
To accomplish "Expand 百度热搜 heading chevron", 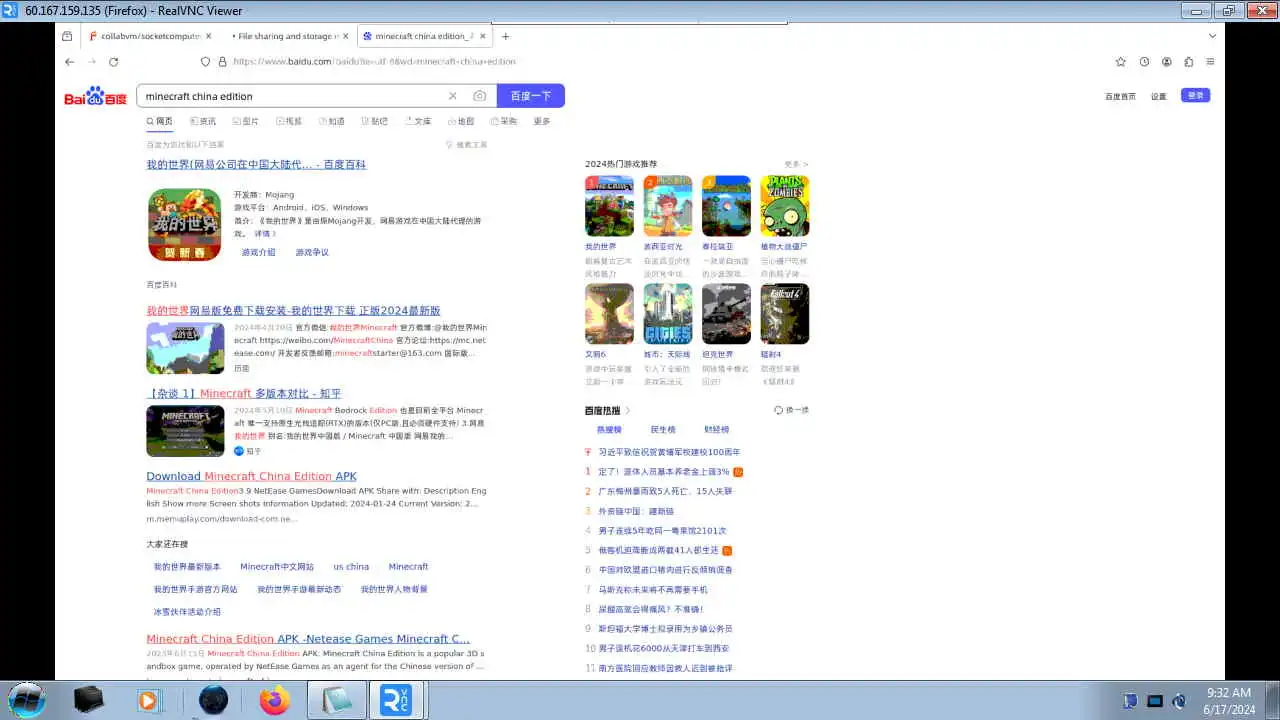I will (627, 411).
